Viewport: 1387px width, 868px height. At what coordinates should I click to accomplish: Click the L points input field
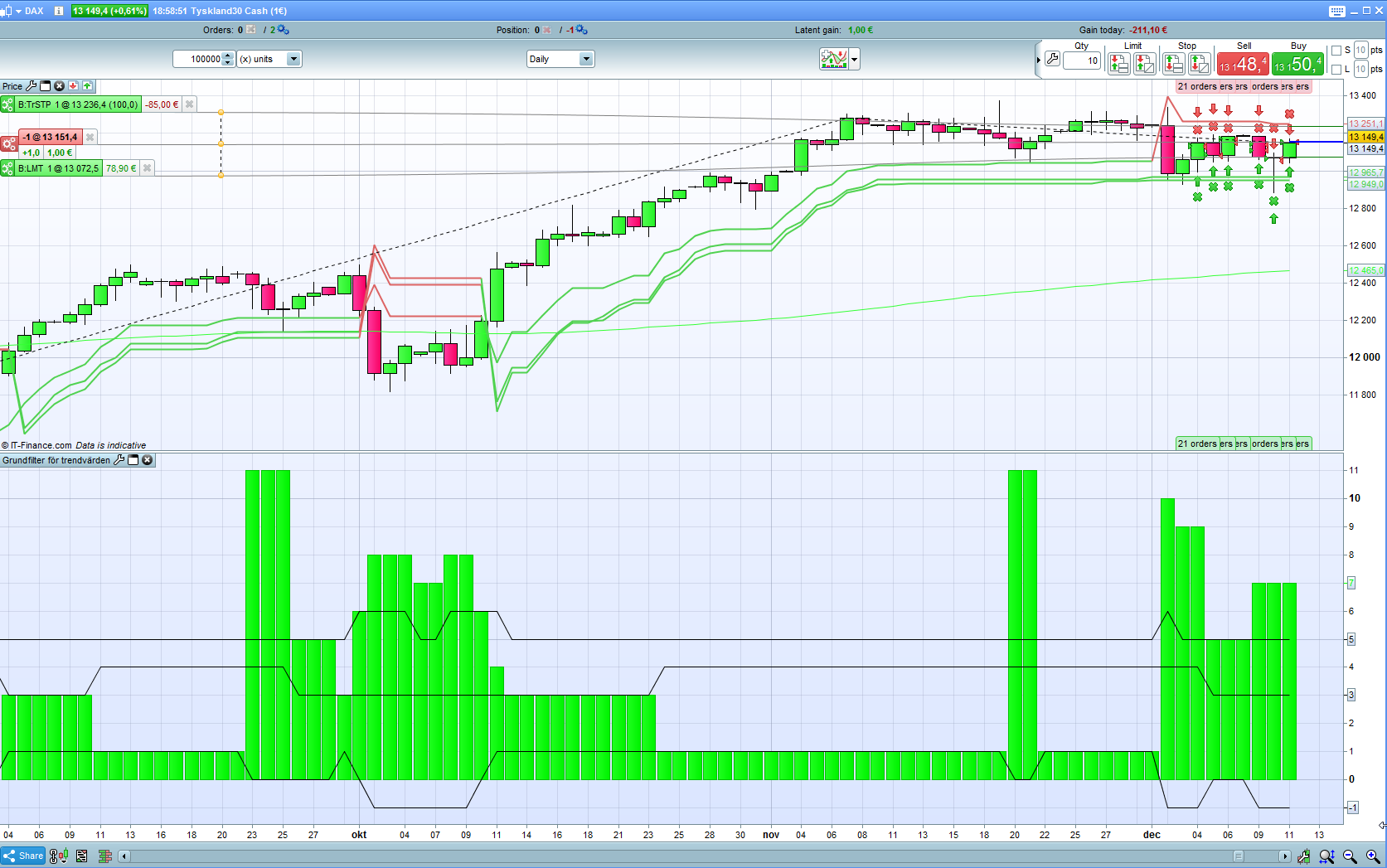click(1360, 70)
